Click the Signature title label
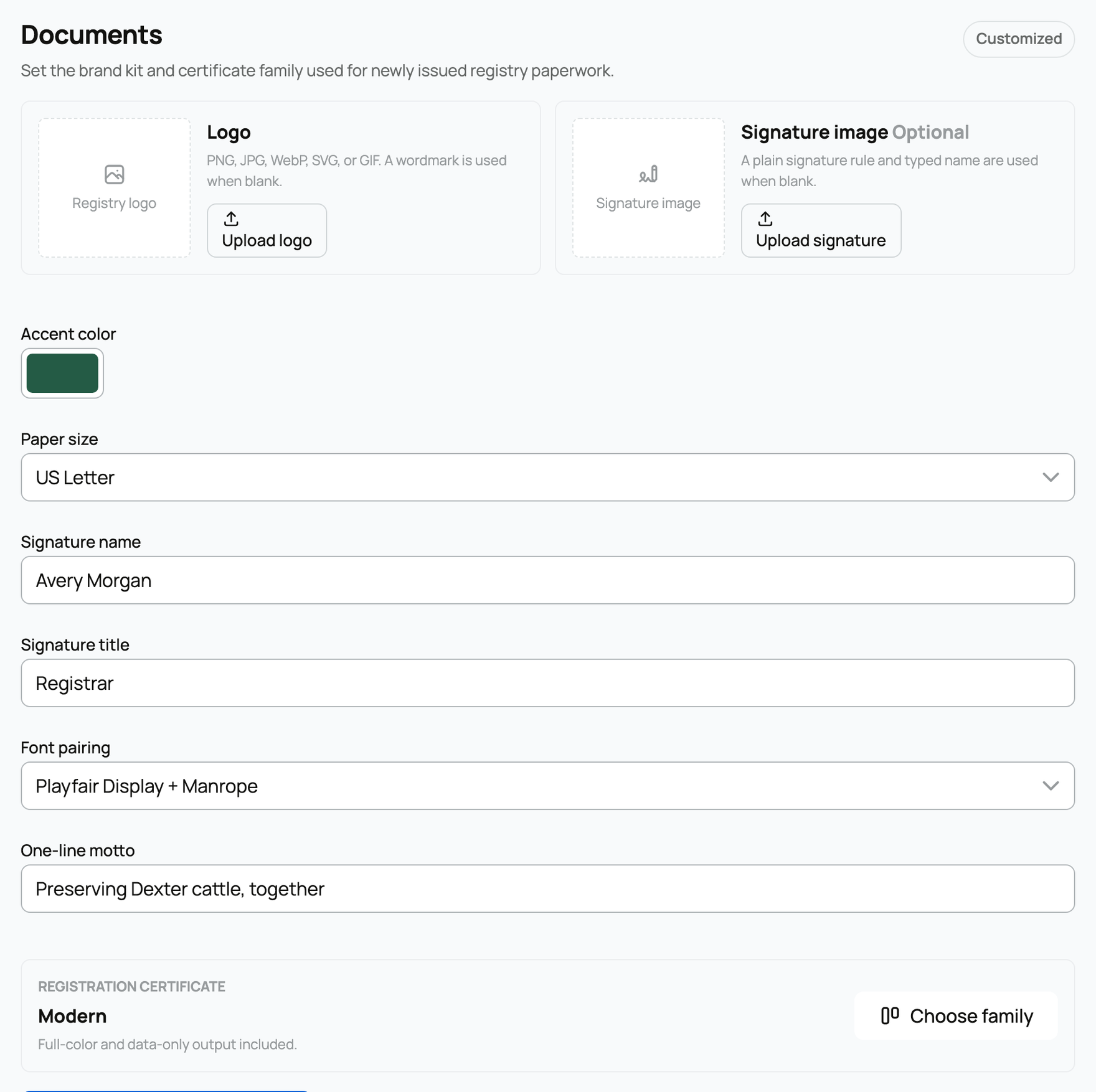 coord(75,645)
